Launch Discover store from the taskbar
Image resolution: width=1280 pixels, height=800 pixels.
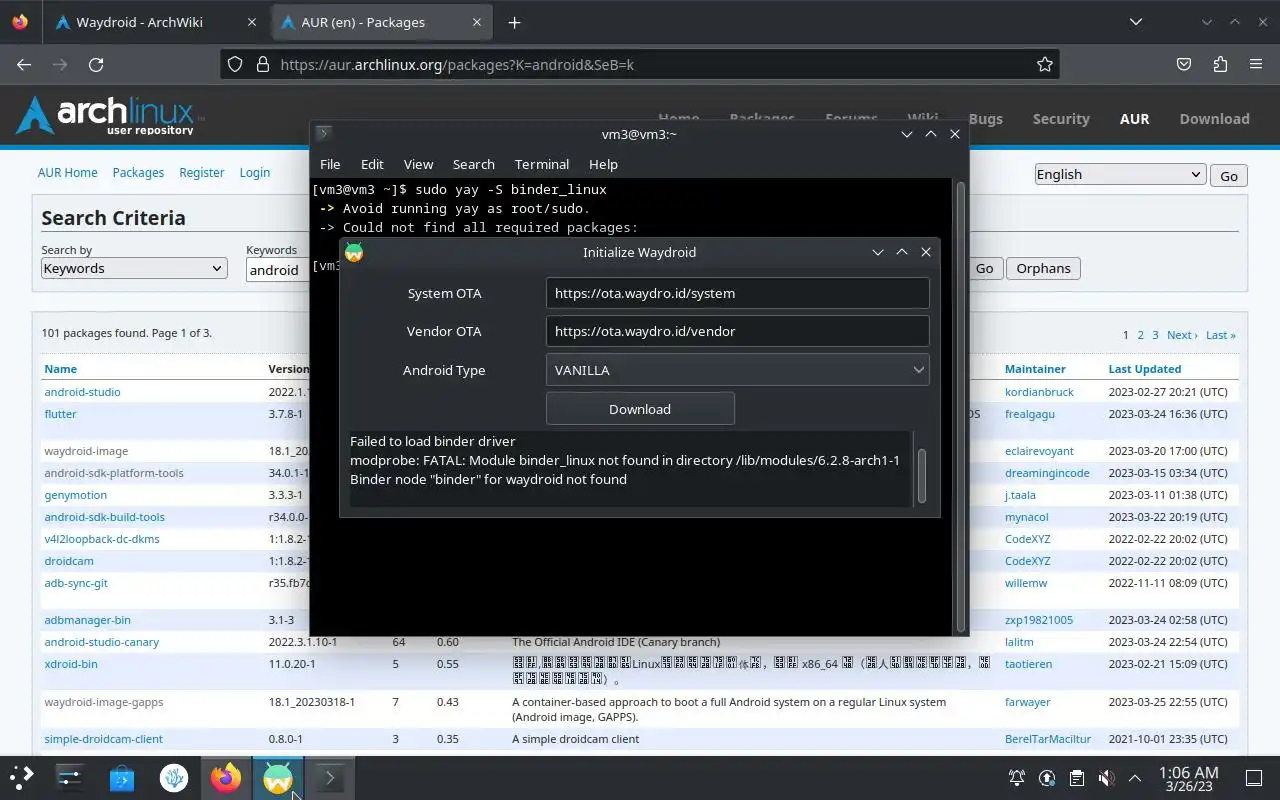tap(121, 777)
